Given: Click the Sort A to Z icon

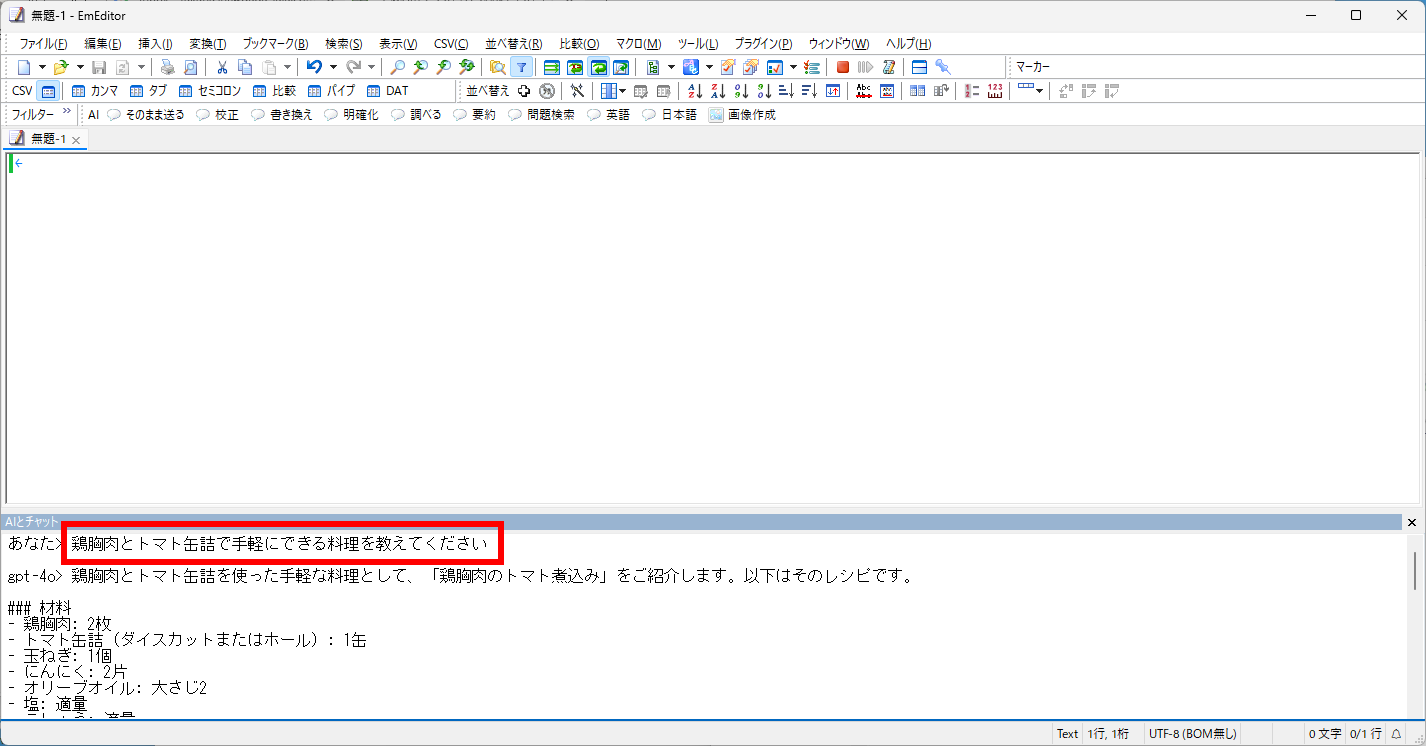Looking at the screenshot, I should pyautogui.click(x=695, y=91).
